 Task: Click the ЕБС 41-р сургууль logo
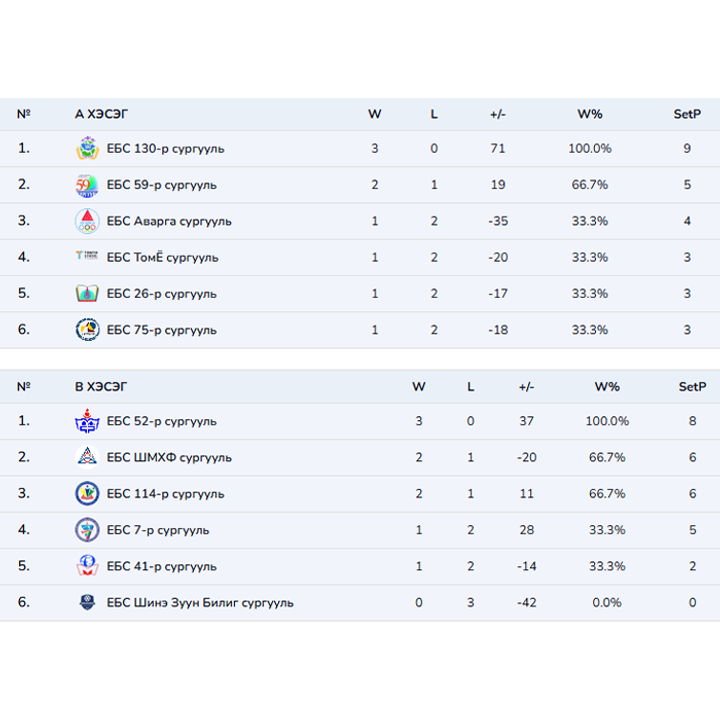coord(87,566)
